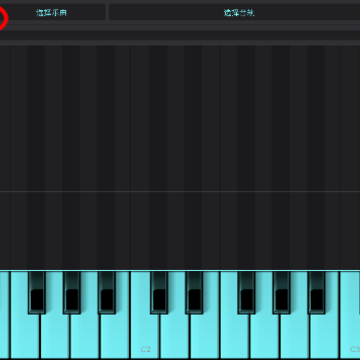Play the A#2 black key
Image resolution: width=360 pixels, height=360 pixels.
[x=316, y=293]
